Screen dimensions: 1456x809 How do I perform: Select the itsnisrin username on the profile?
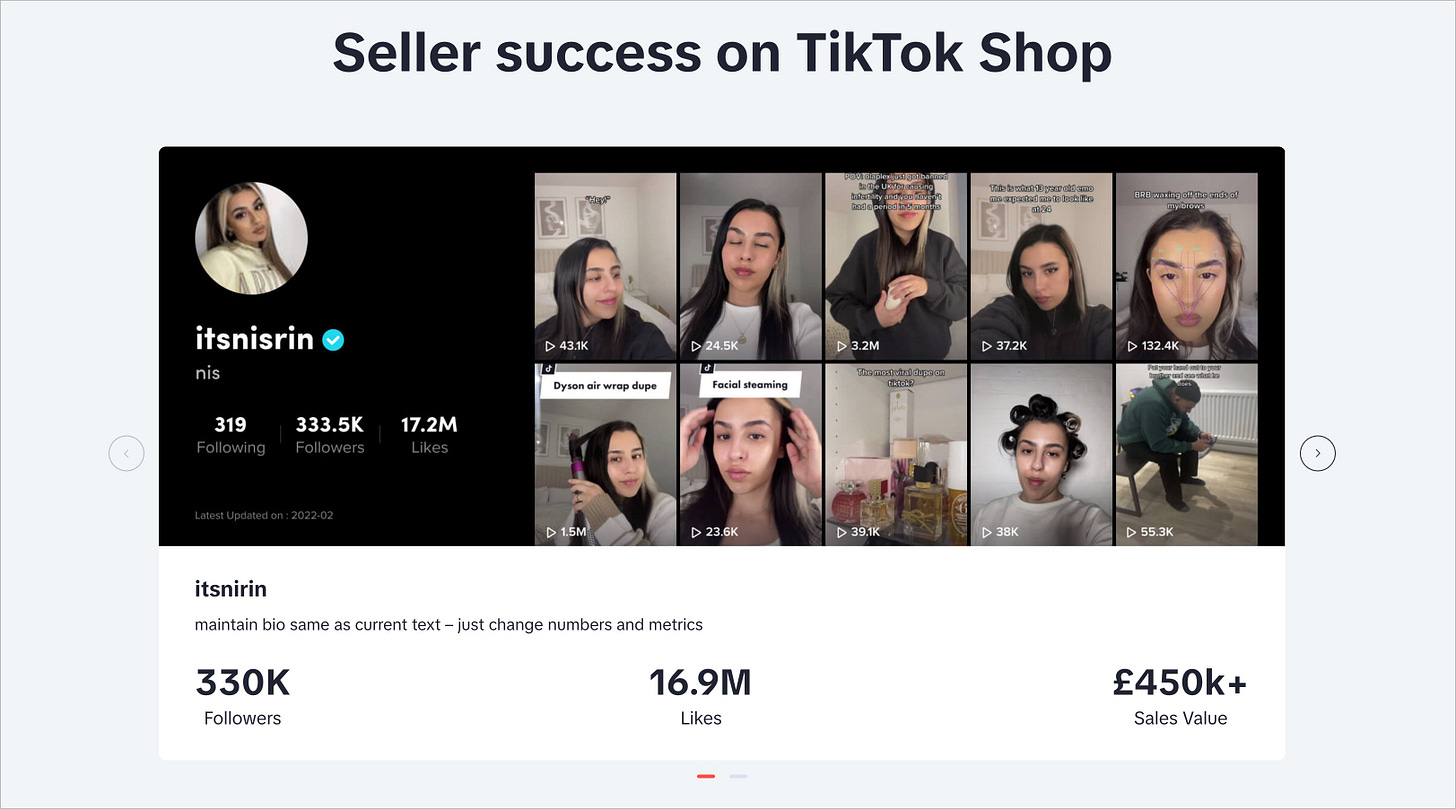pyautogui.click(x=255, y=339)
